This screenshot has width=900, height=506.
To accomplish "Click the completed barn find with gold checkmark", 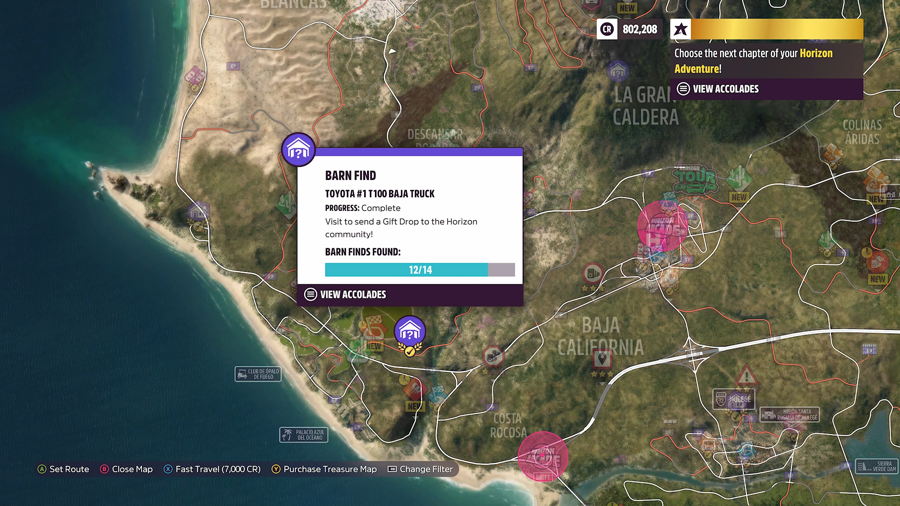I will pyautogui.click(x=409, y=334).
